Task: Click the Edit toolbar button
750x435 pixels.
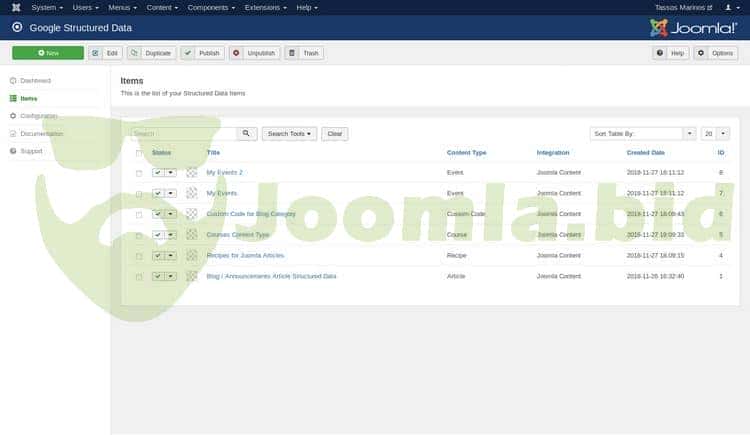Action: 105,53
